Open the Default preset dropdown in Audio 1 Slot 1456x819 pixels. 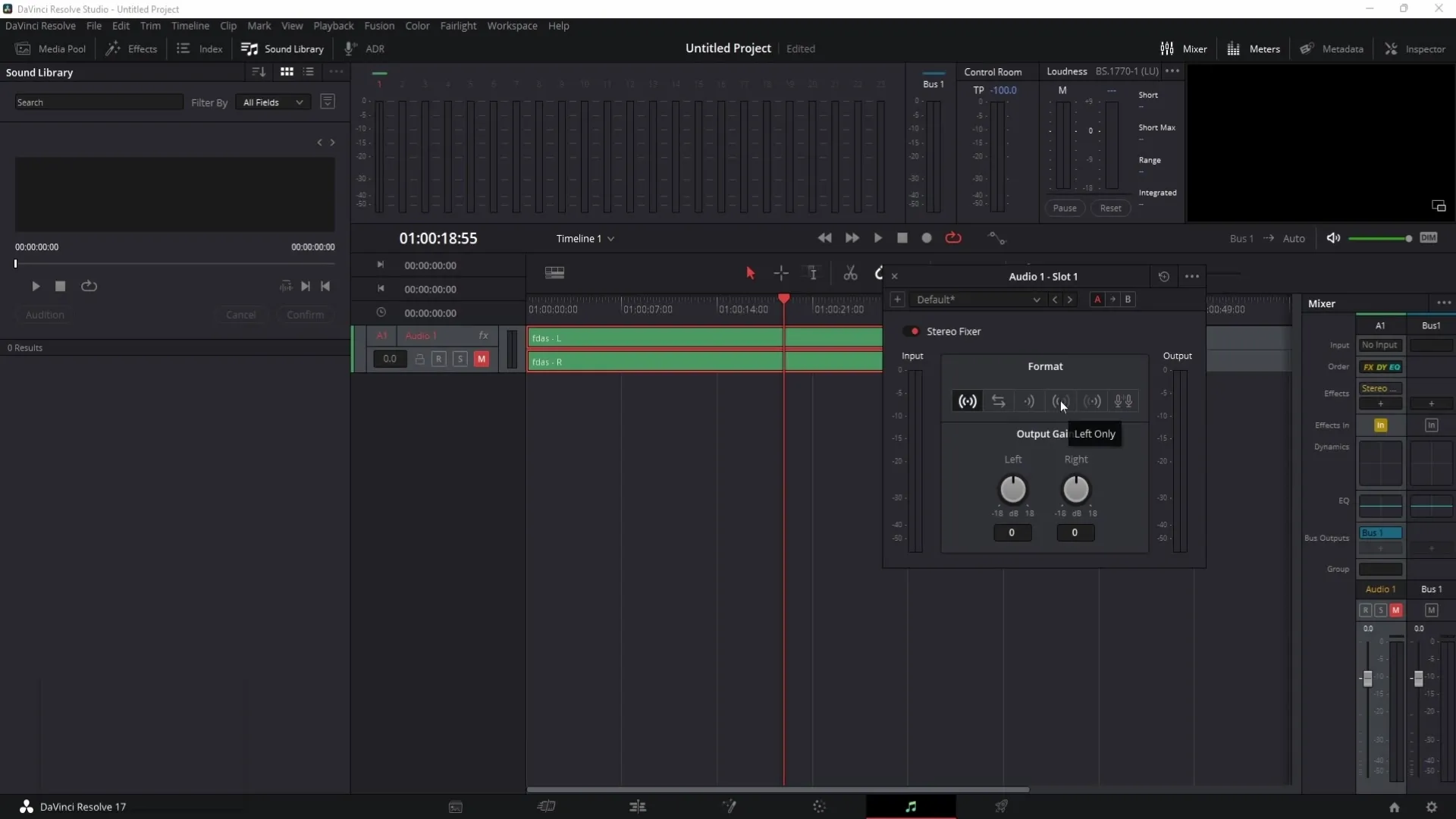(x=1036, y=299)
